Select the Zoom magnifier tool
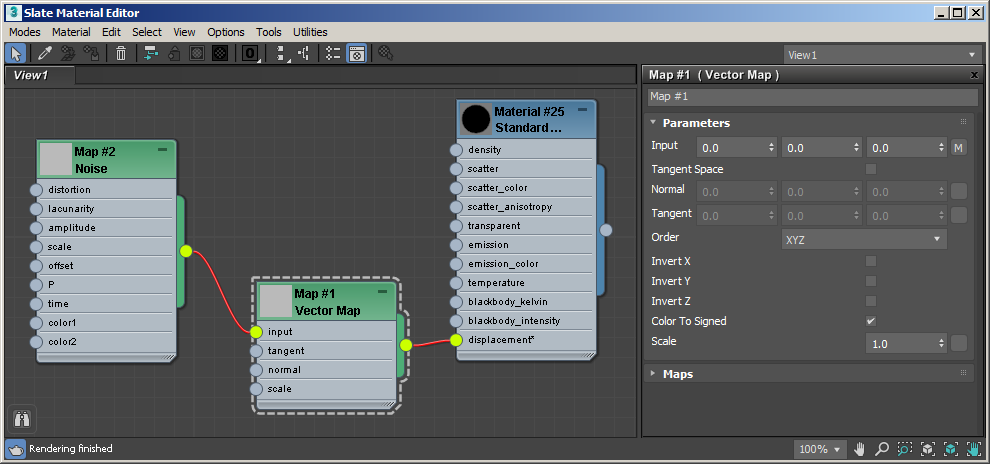 [881, 449]
